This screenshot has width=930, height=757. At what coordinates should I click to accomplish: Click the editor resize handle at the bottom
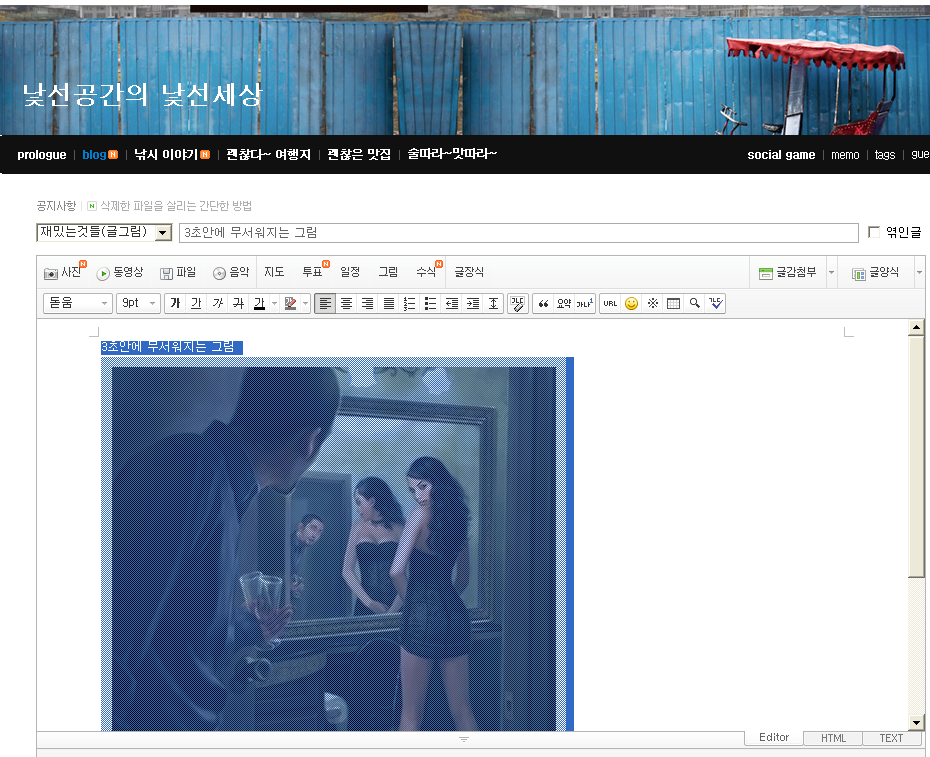click(464, 739)
